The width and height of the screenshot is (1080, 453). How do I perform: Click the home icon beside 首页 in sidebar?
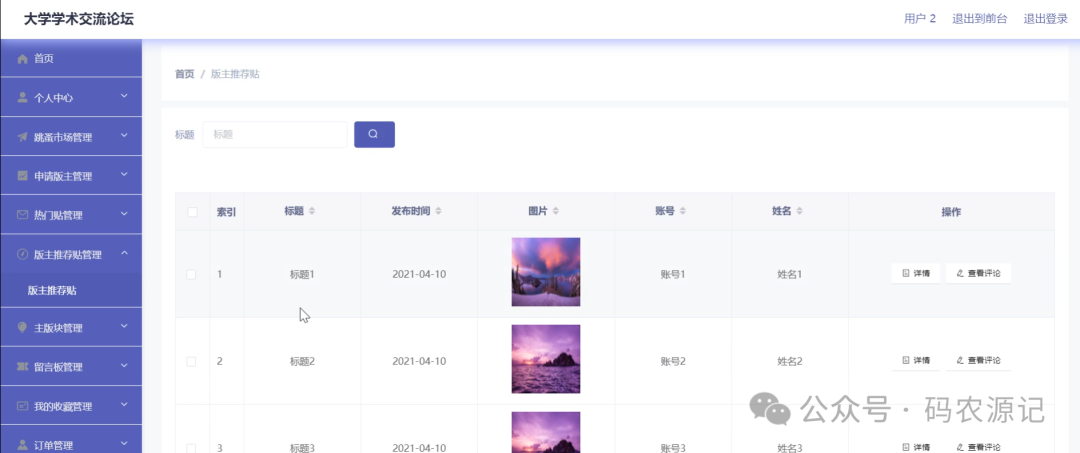pyautogui.click(x=22, y=59)
